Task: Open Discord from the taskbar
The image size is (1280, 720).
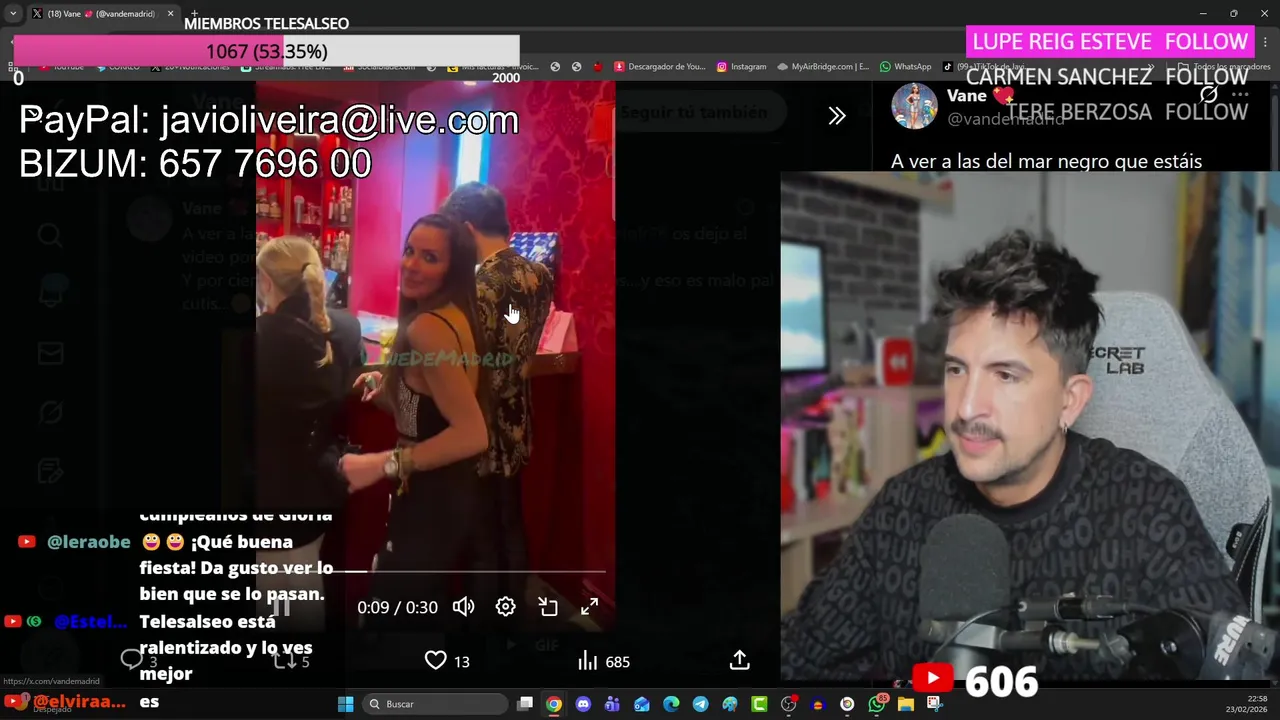Action: [583, 704]
